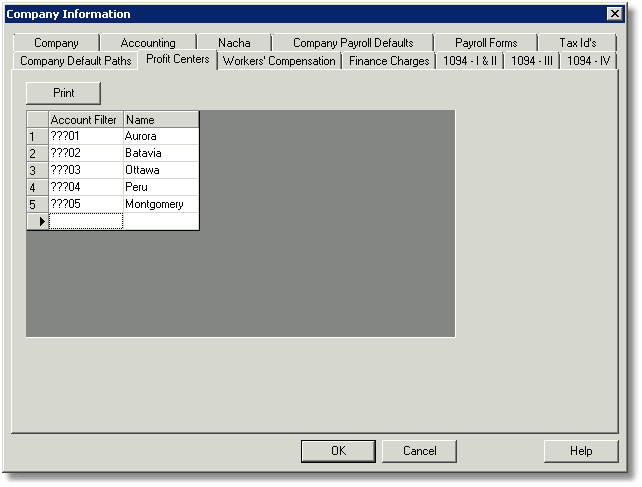Go to the Payroll Forms tab
The width and height of the screenshot is (642, 487).
coord(486,43)
